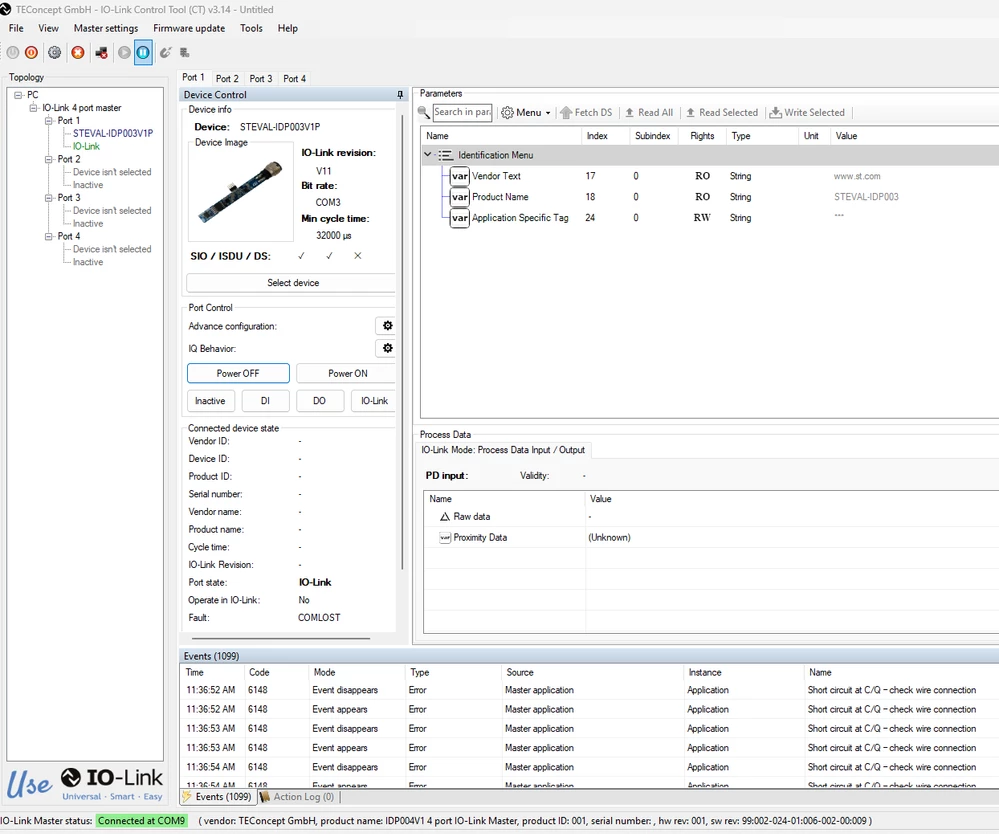Open the Tools menu

251,28
